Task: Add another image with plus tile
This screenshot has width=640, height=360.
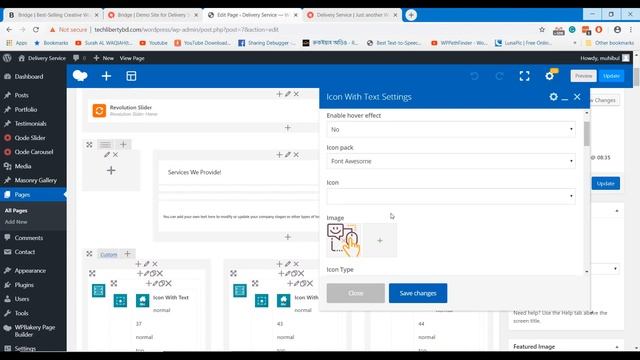Action: point(380,240)
